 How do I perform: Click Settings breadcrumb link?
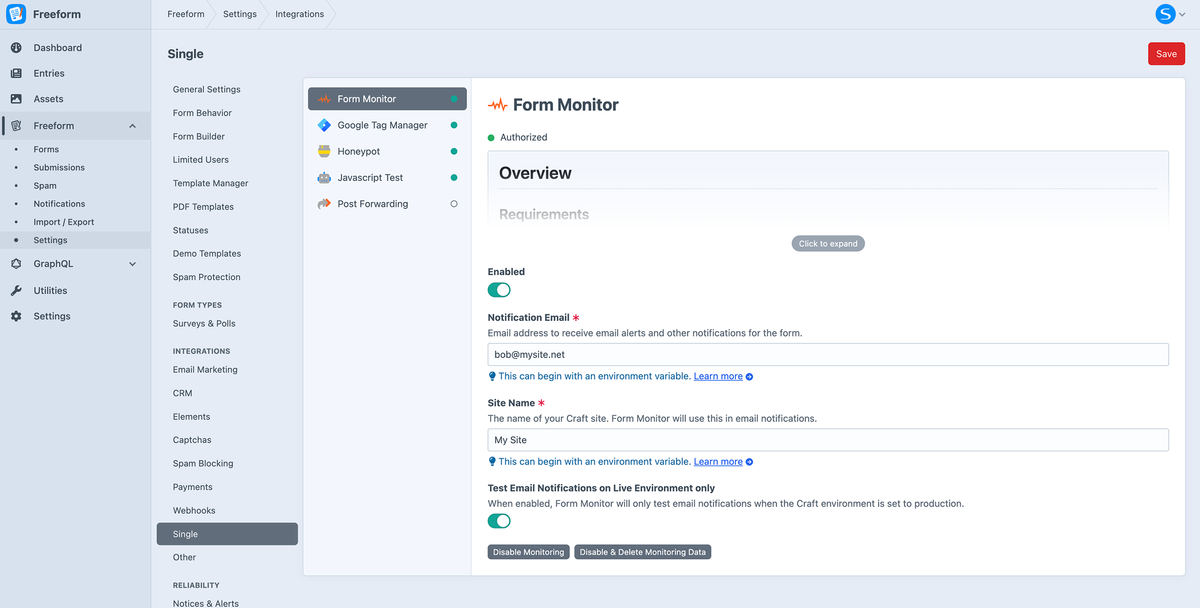(x=239, y=14)
